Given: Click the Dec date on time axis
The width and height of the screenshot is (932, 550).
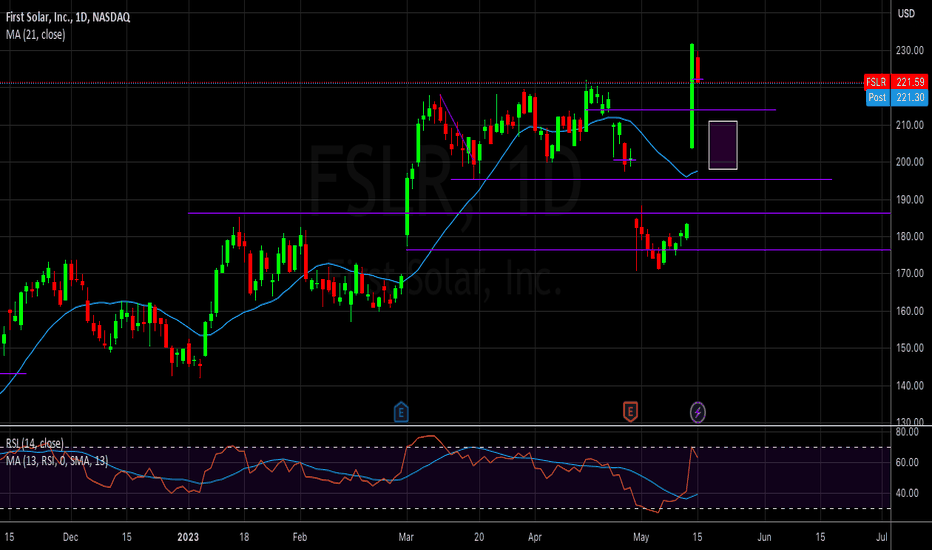Looking at the screenshot, I should pos(70,537).
